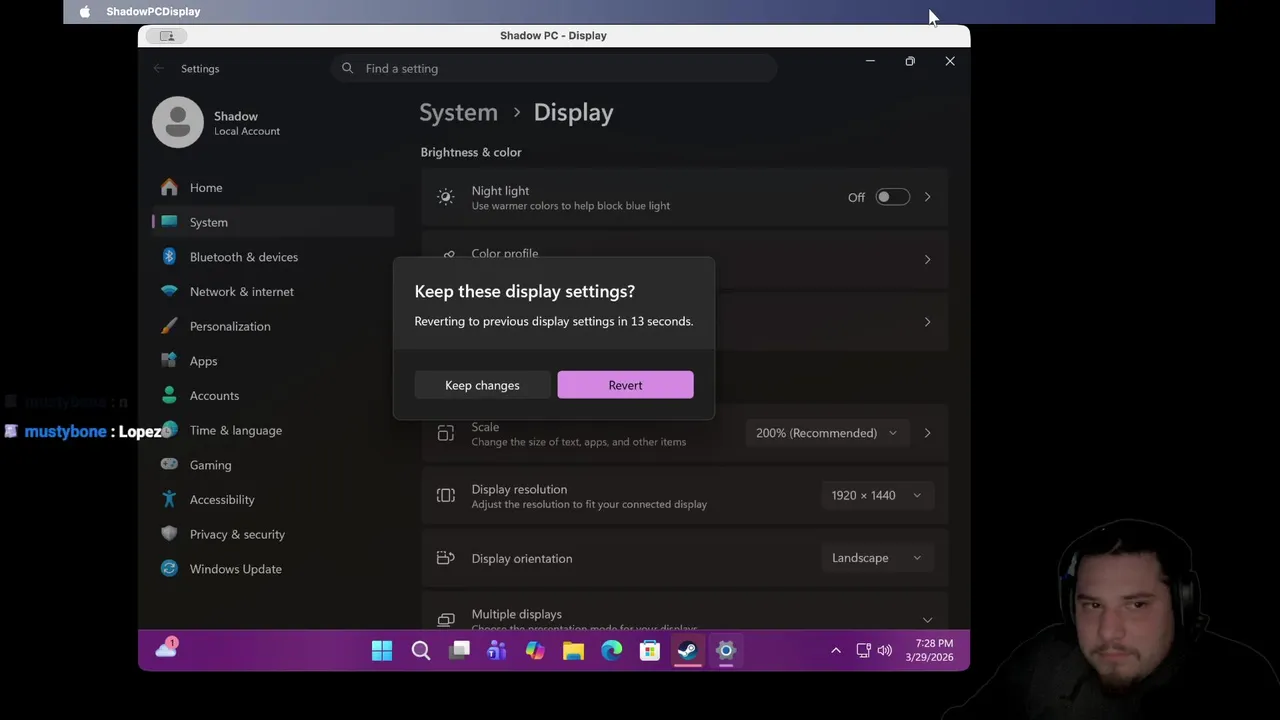Click the Windows Update refresh icon
Screen dimensions: 1280x720
coord(169,568)
